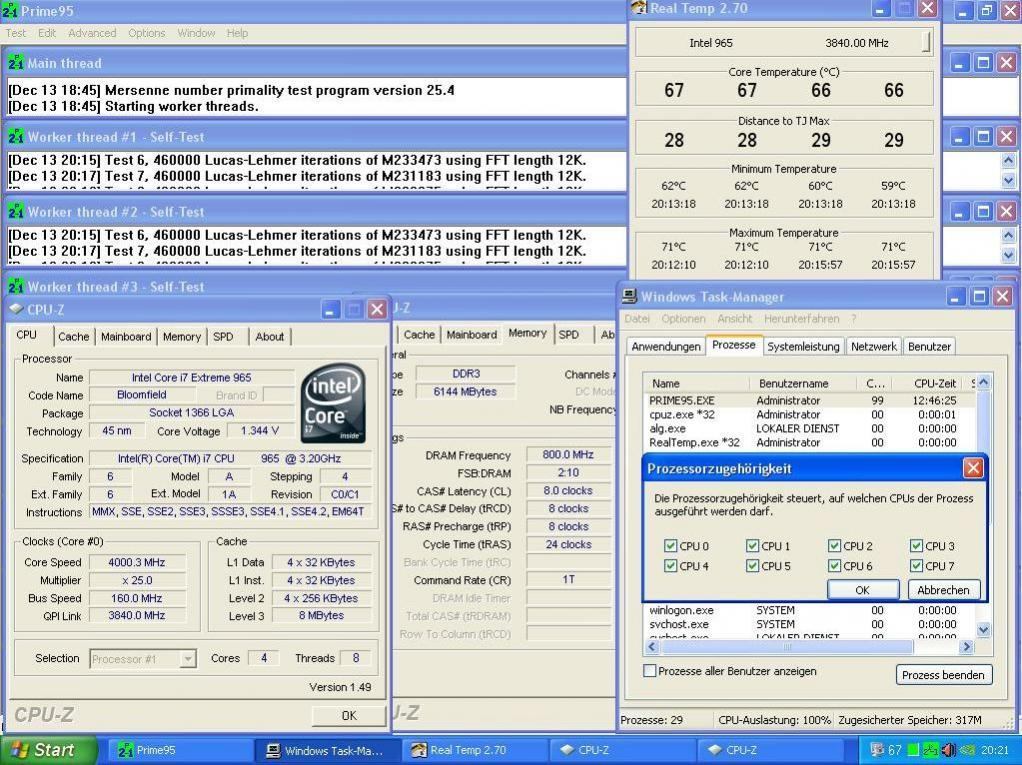Screen dimensions: 1022x765
Task: Click the Worker thread #1 window icon
Action: click(16, 137)
